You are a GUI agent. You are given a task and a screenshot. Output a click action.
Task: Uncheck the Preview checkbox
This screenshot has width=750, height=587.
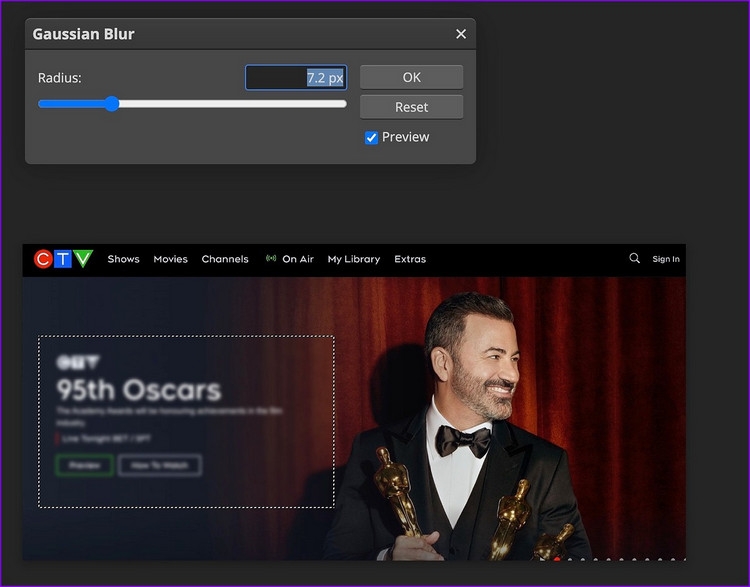(x=371, y=138)
